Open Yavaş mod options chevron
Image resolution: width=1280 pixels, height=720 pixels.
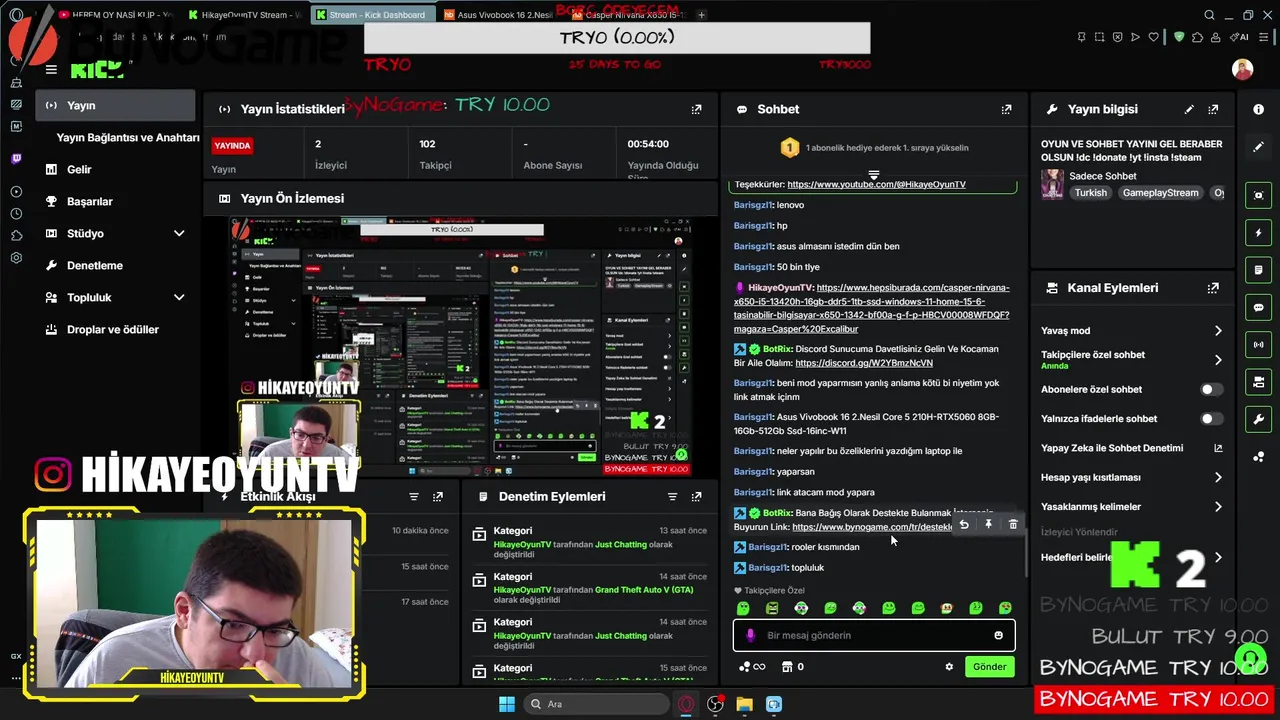click(x=1218, y=331)
